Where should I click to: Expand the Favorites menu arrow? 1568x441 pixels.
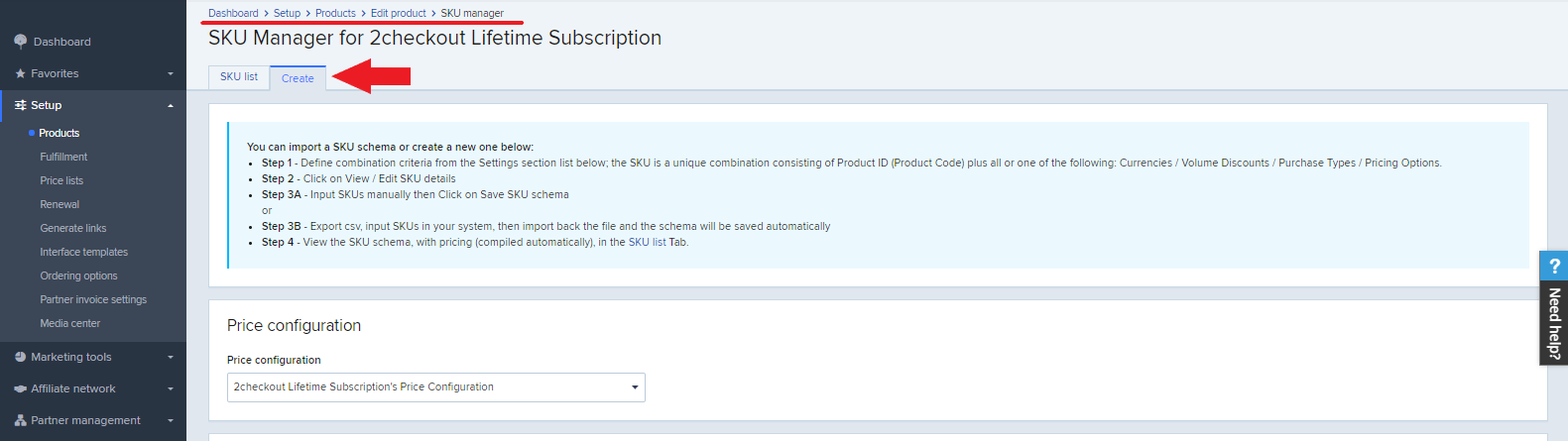point(171,74)
